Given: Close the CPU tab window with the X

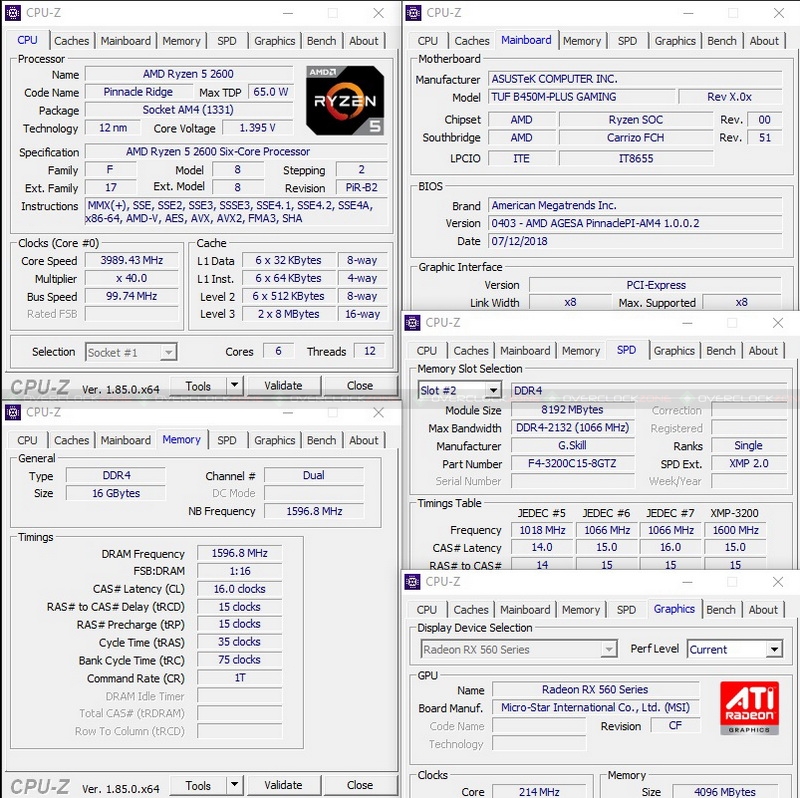Looking at the screenshot, I should tap(378, 13).
